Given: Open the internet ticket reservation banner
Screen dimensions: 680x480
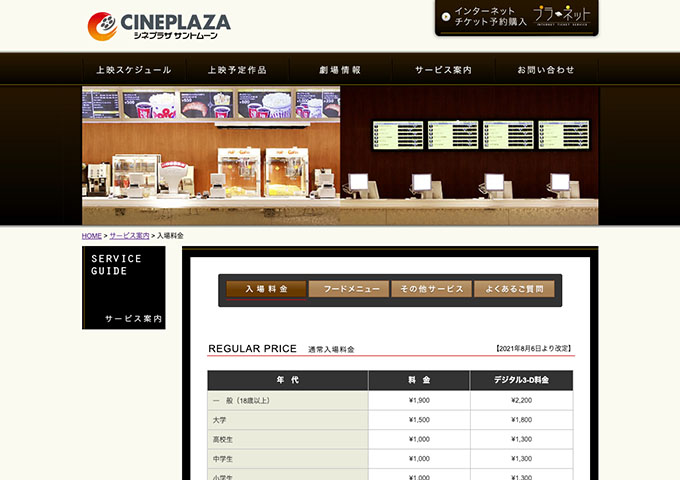Looking at the screenshot, I should (x=517, y=17).
